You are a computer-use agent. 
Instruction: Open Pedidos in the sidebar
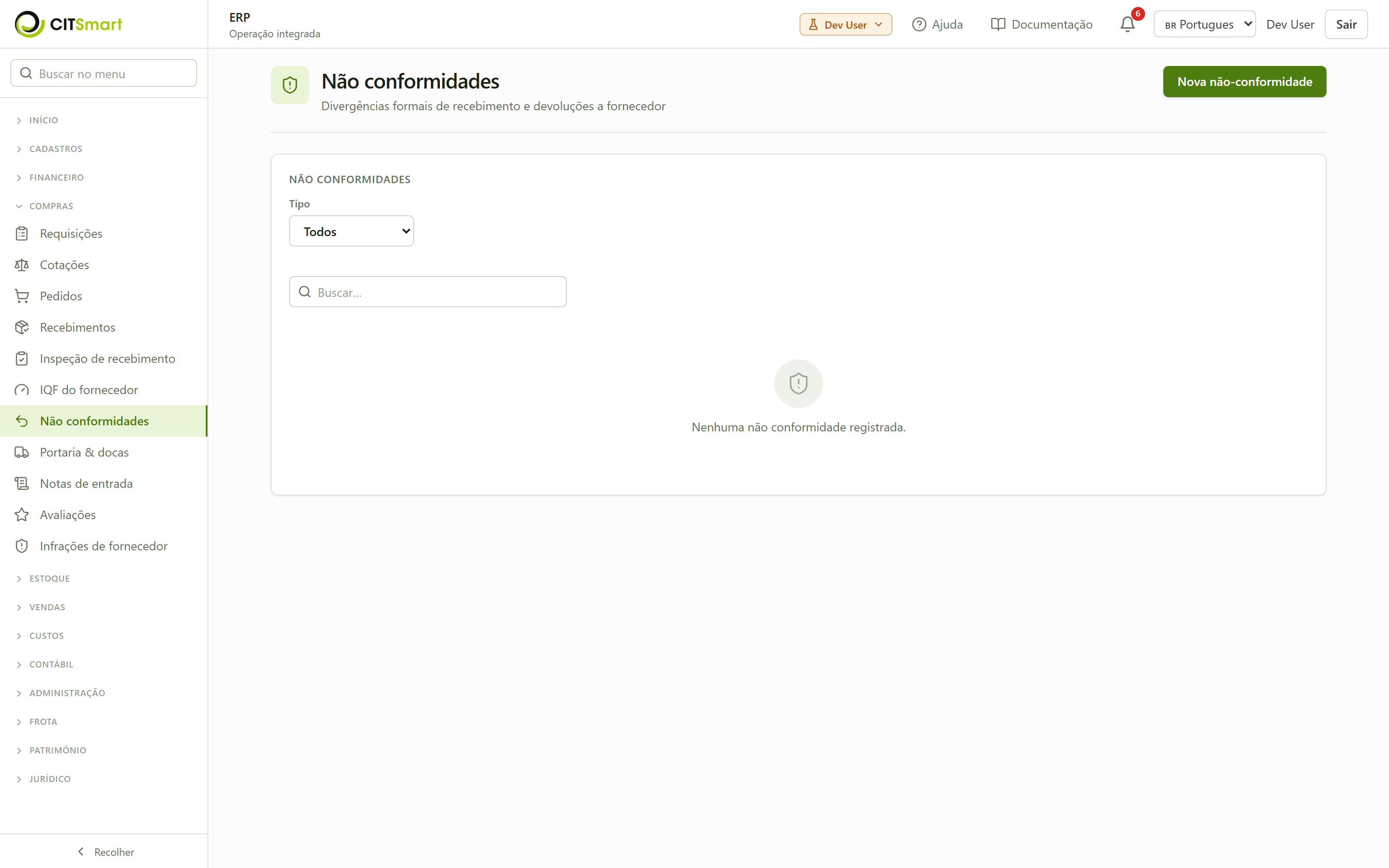(104, 296)
